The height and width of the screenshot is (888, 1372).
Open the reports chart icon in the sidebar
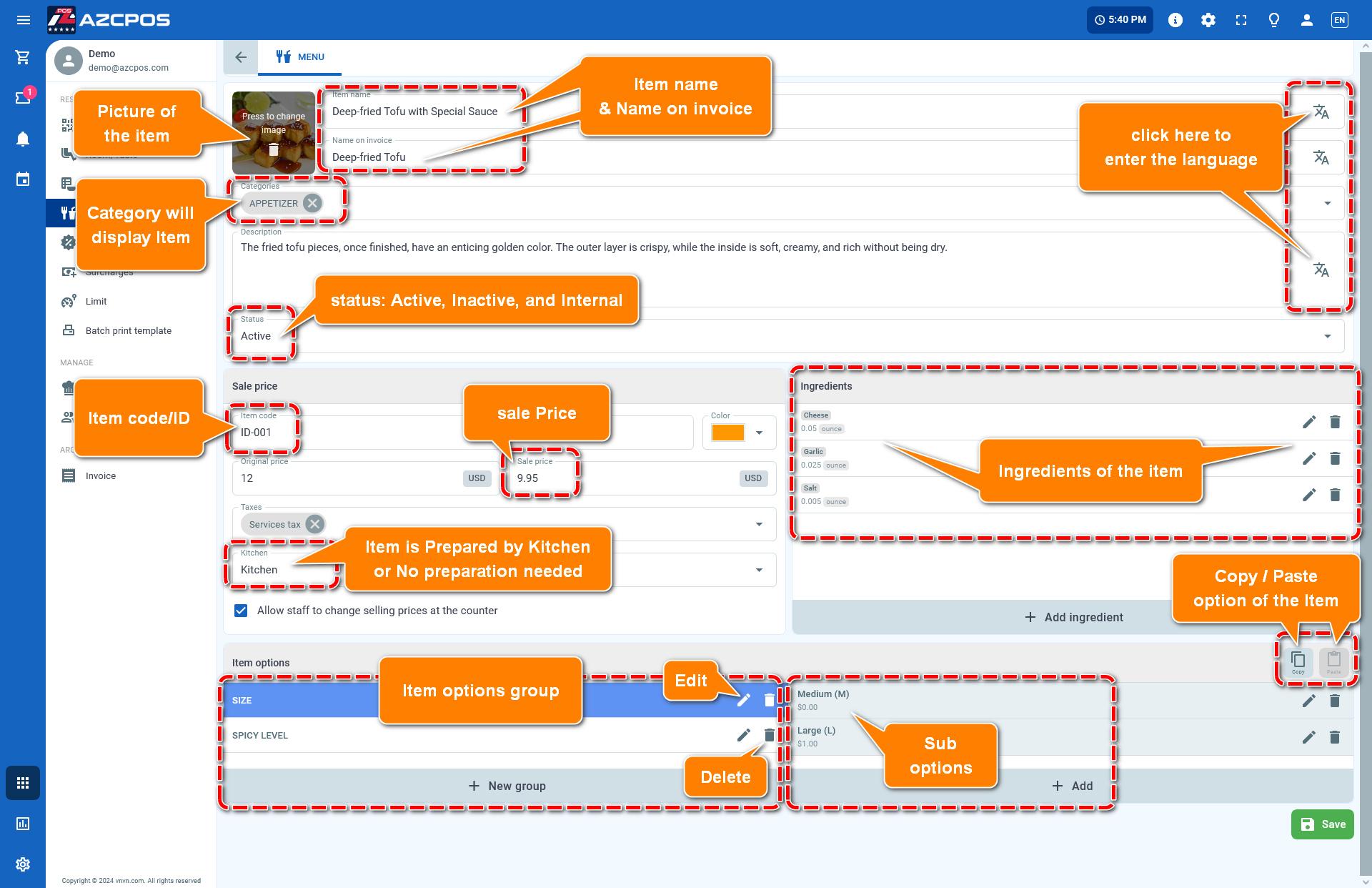23,824
